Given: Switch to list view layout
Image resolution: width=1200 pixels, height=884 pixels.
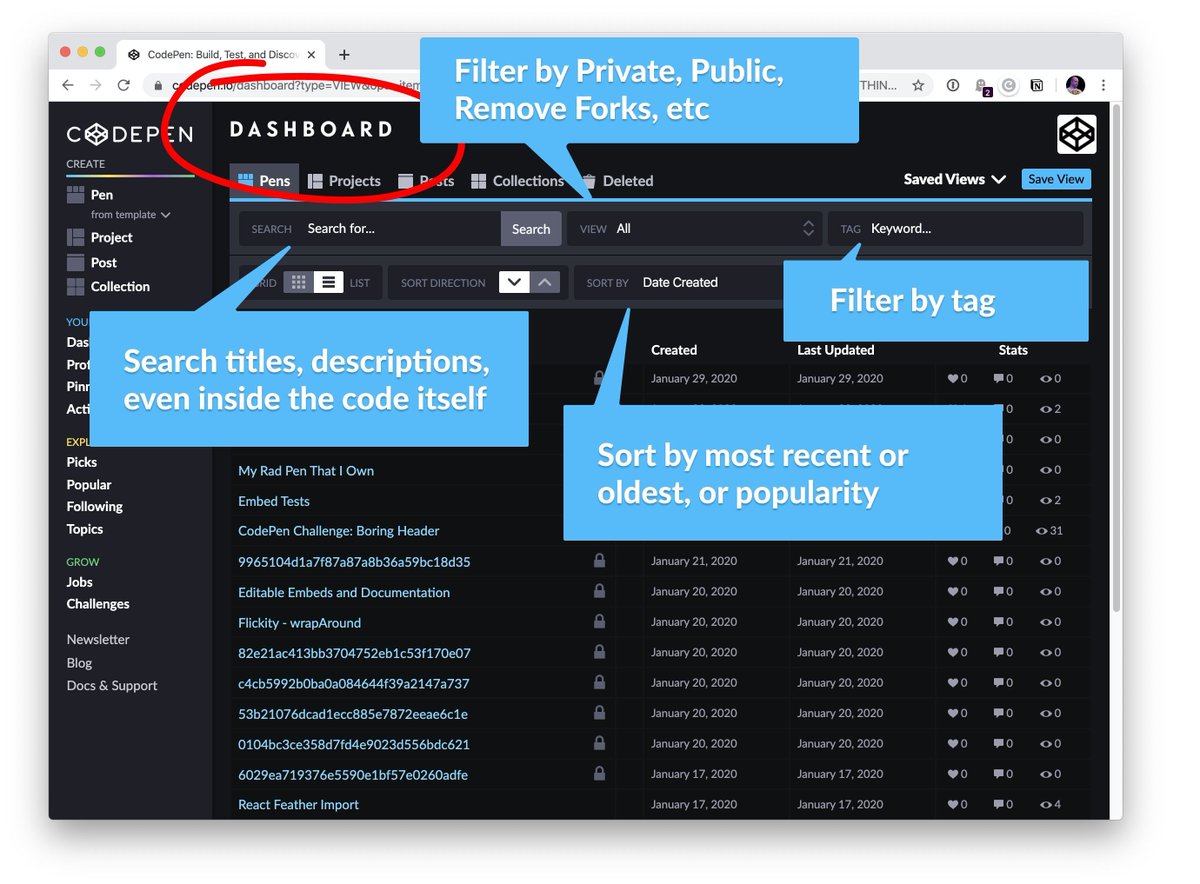Looking at the screenshot, I should coord(328,282).
